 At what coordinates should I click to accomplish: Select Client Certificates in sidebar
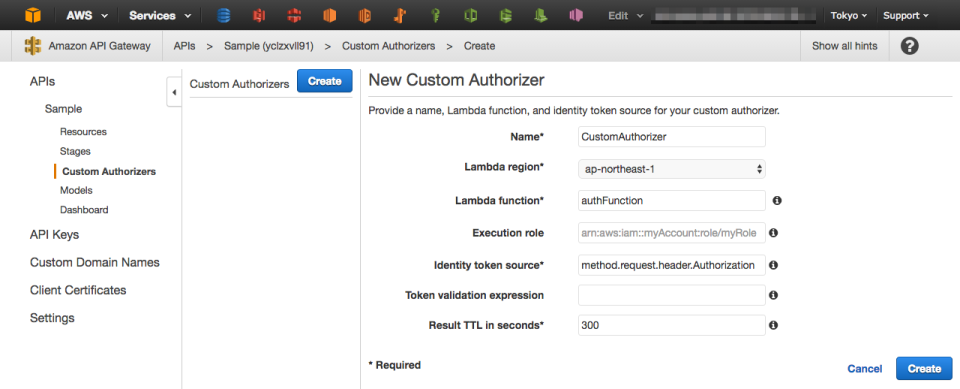click(x=78, y=290)
